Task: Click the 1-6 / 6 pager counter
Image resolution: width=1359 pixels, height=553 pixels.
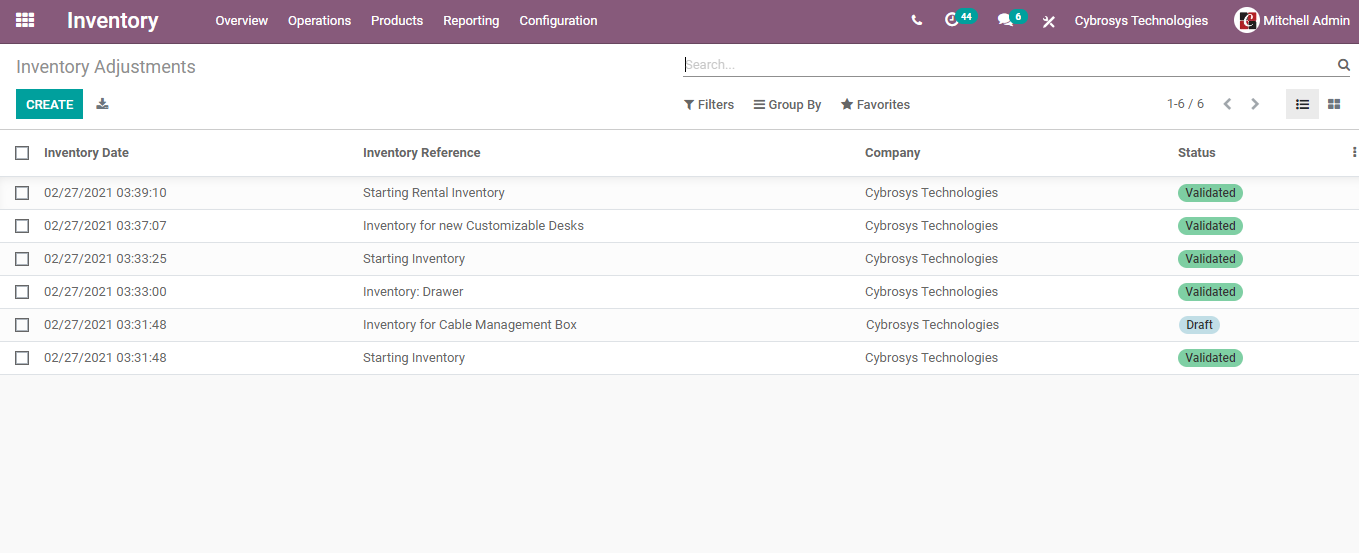Action: pyautogui.click(x=1185, y=104)
